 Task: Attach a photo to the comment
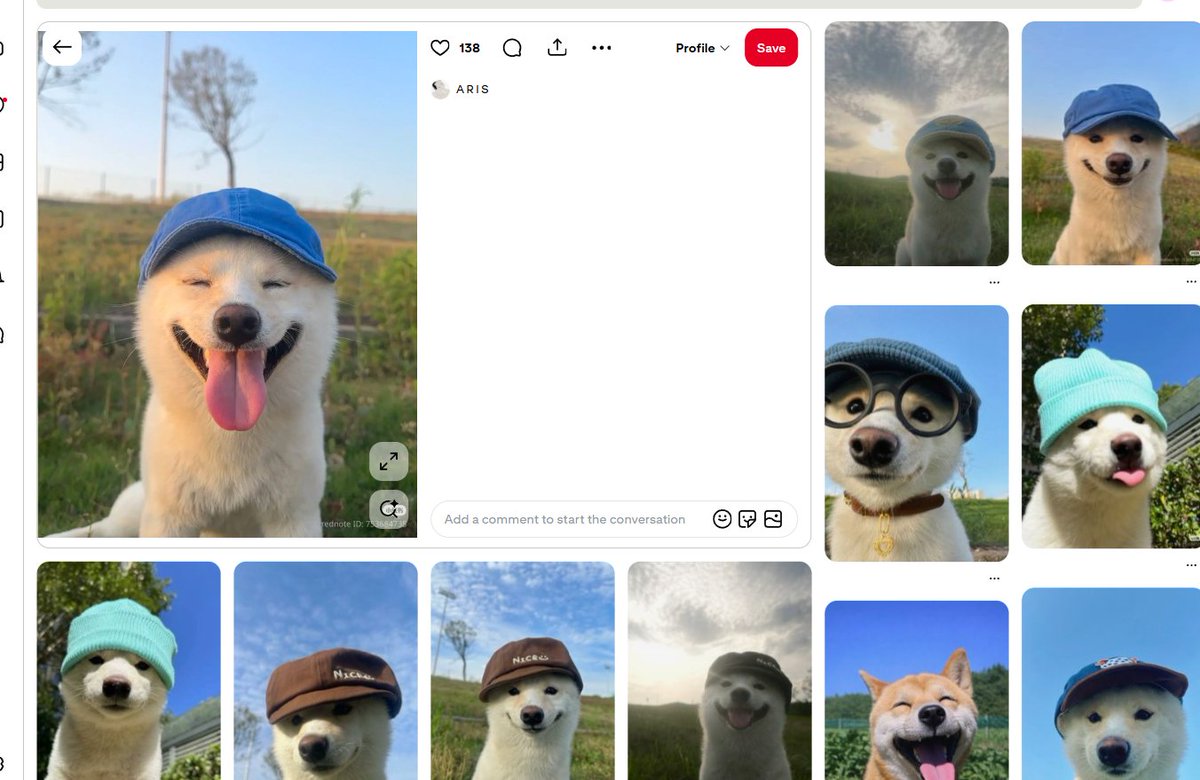tap(772, 519)
